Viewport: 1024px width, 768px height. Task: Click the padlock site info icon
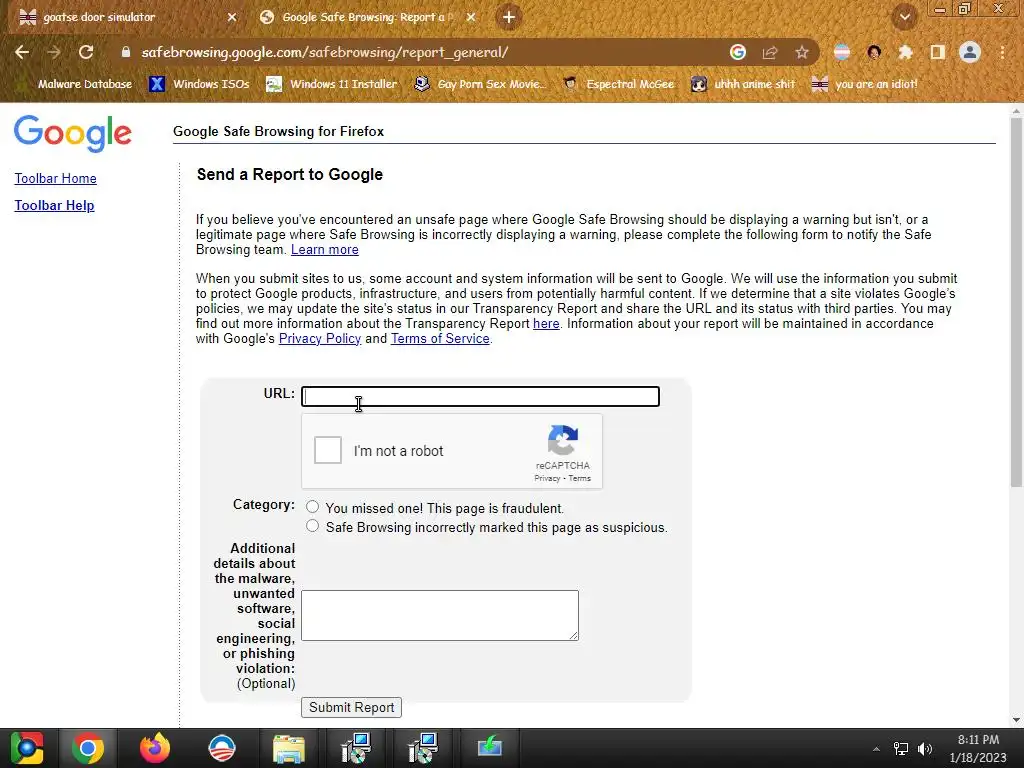(126, 52)
